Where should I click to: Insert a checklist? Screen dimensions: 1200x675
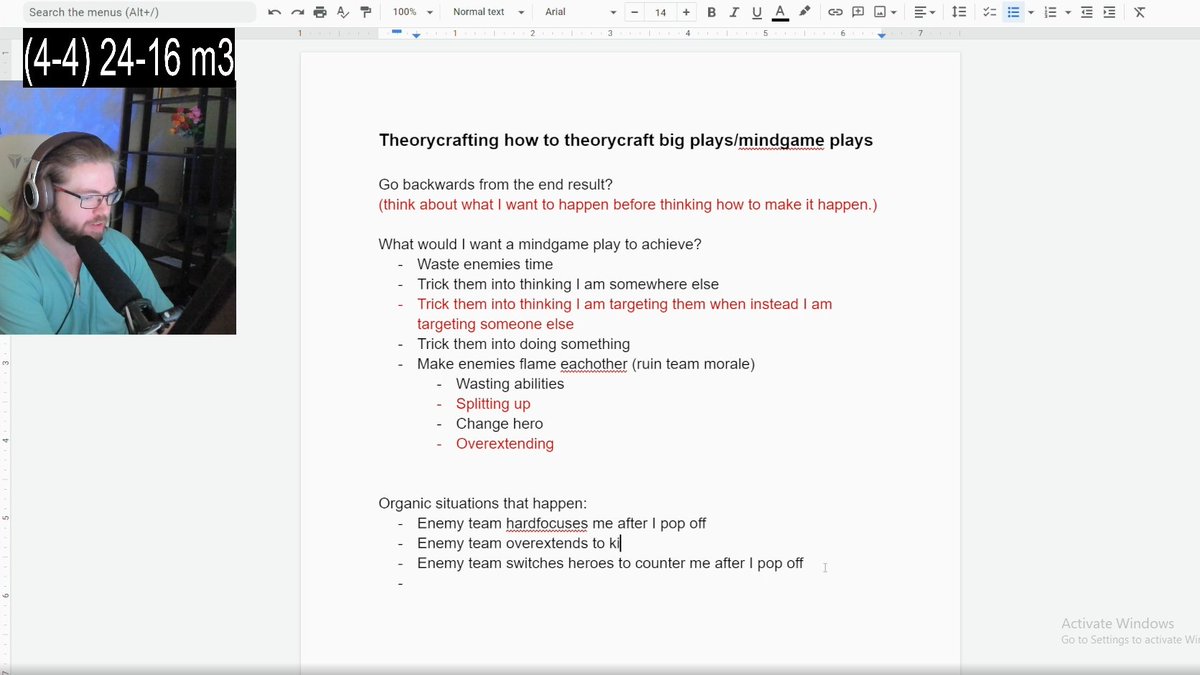[x=989, y=12]
